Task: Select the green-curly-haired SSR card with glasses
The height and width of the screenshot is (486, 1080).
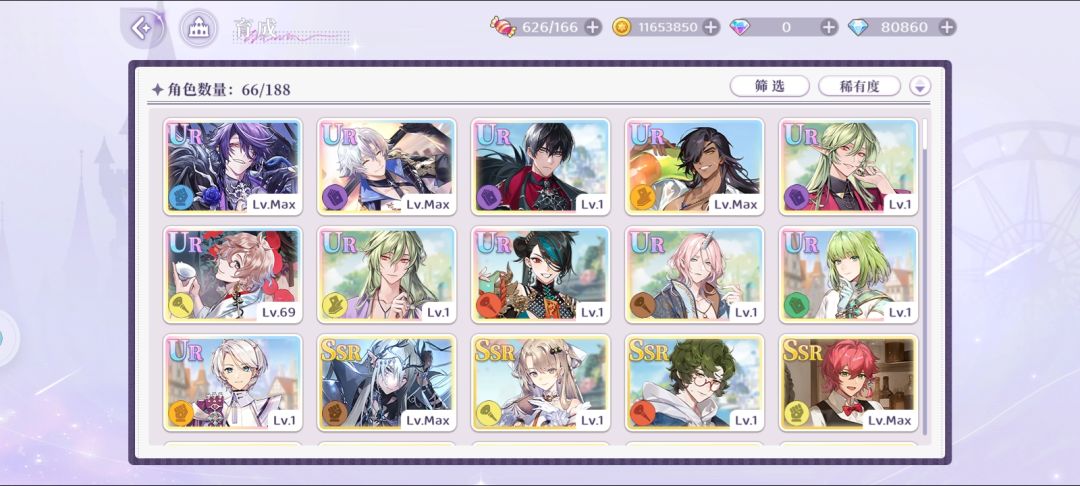Action: pos(694,383)
